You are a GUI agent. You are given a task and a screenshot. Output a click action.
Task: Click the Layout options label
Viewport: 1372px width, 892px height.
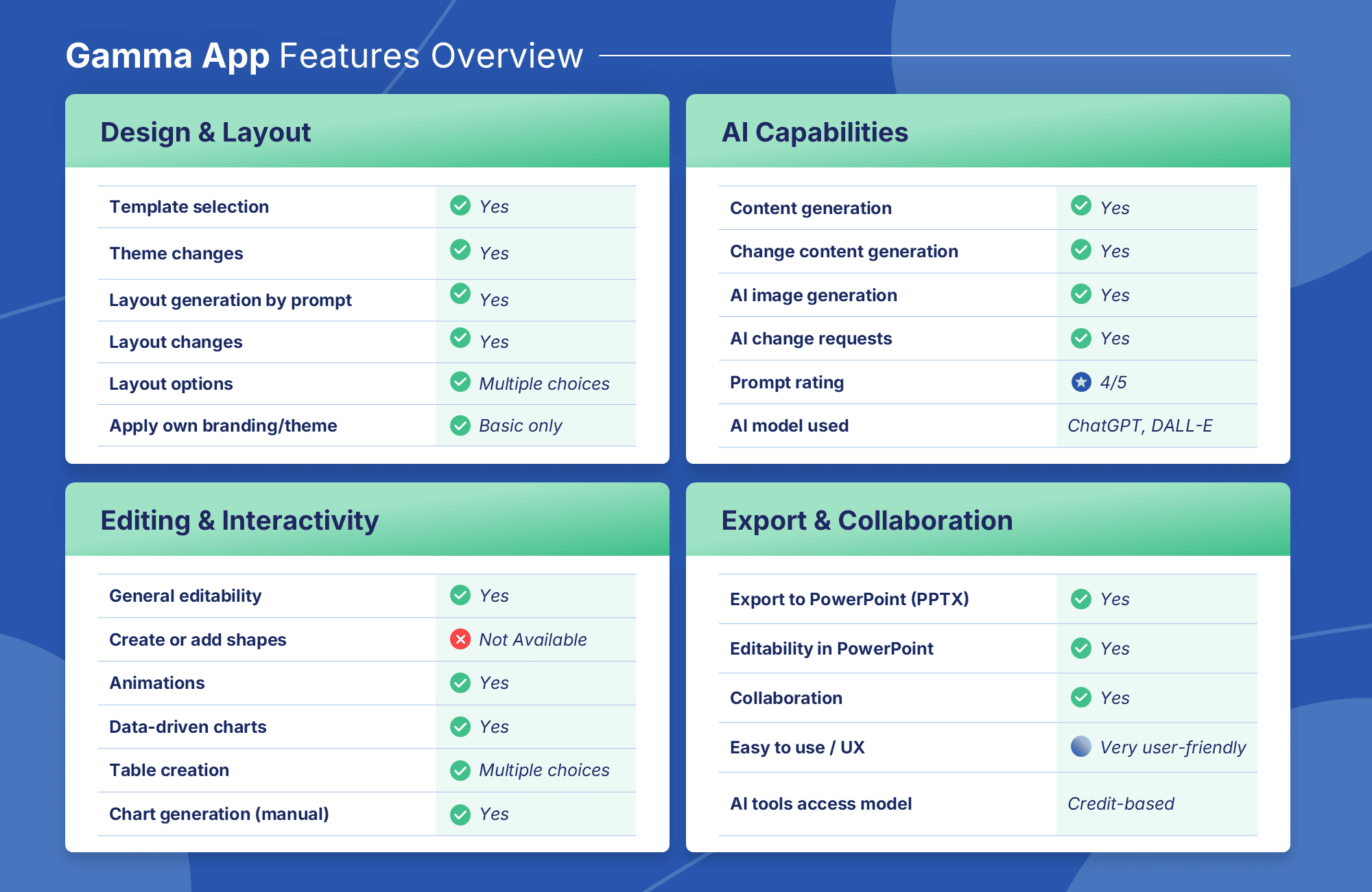[171, 384]
